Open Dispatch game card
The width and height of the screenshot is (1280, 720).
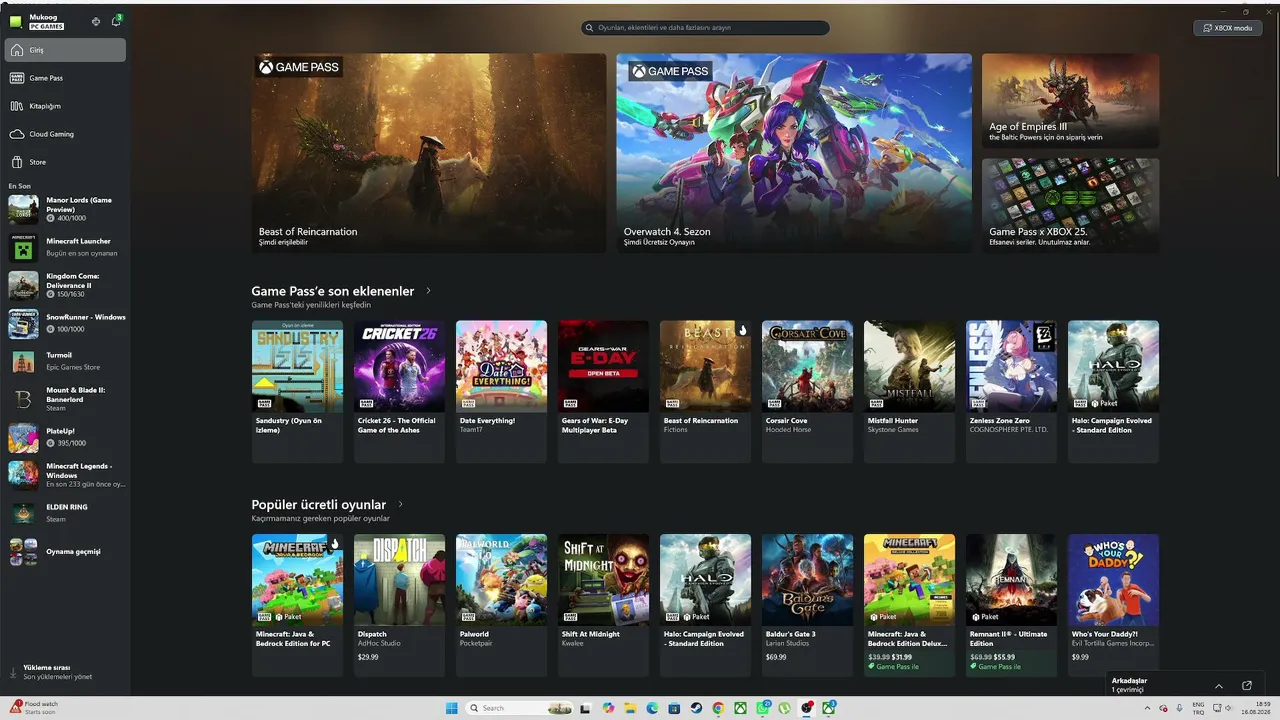pos(399,605)
